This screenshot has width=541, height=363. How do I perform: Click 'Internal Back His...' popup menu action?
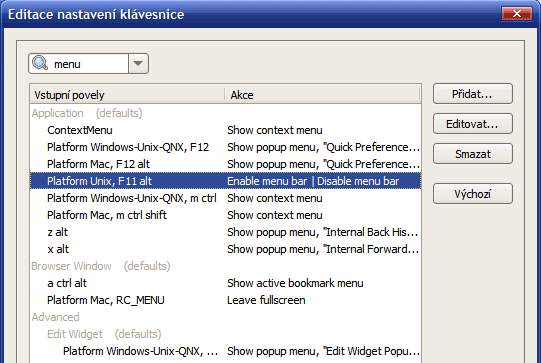323,232
